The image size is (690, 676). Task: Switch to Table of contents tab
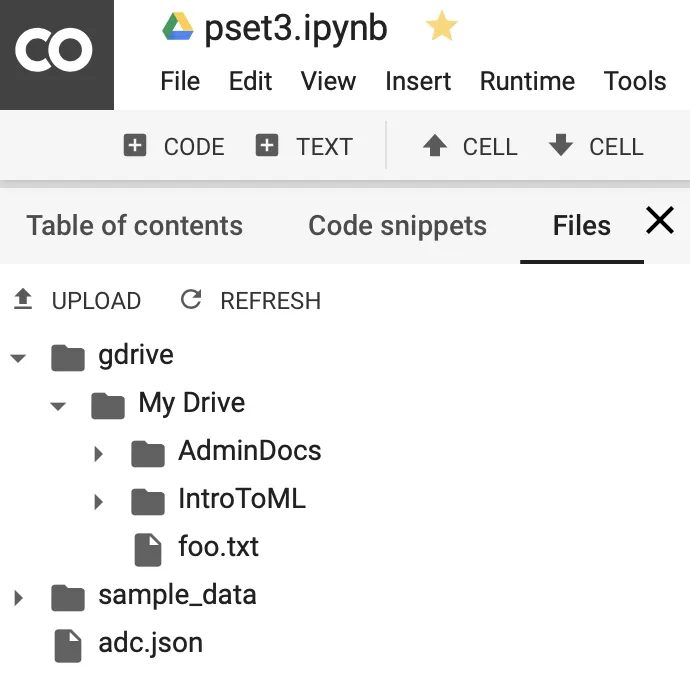click(x=134, y=226)
